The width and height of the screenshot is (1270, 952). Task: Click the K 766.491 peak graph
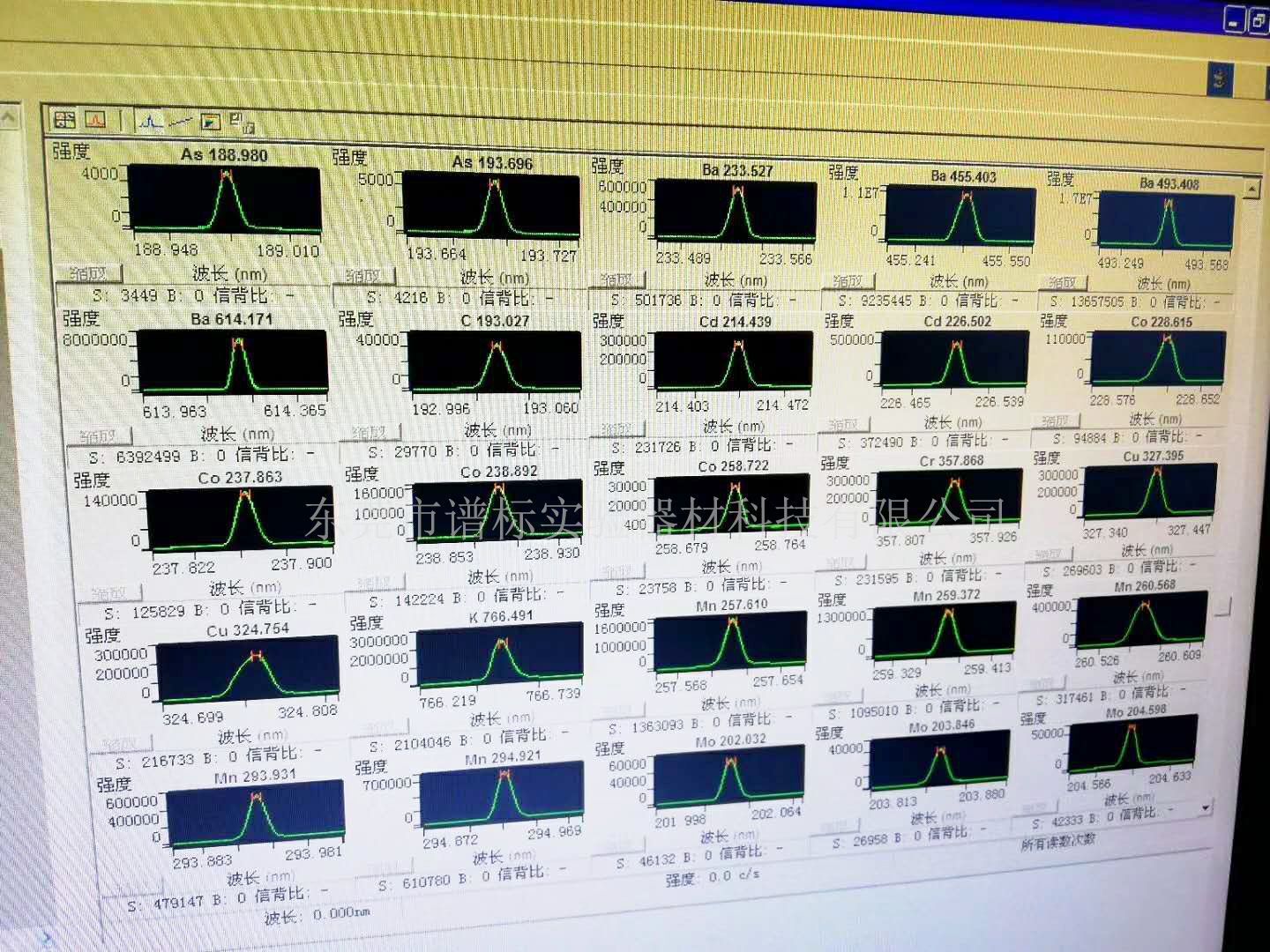coord(499,658)
